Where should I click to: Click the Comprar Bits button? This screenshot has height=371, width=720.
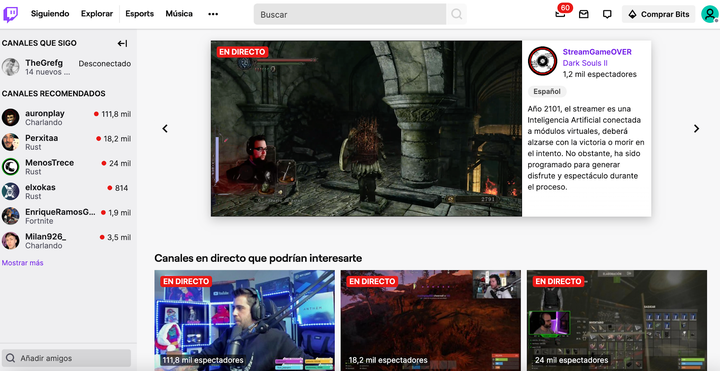click(658, 14)
